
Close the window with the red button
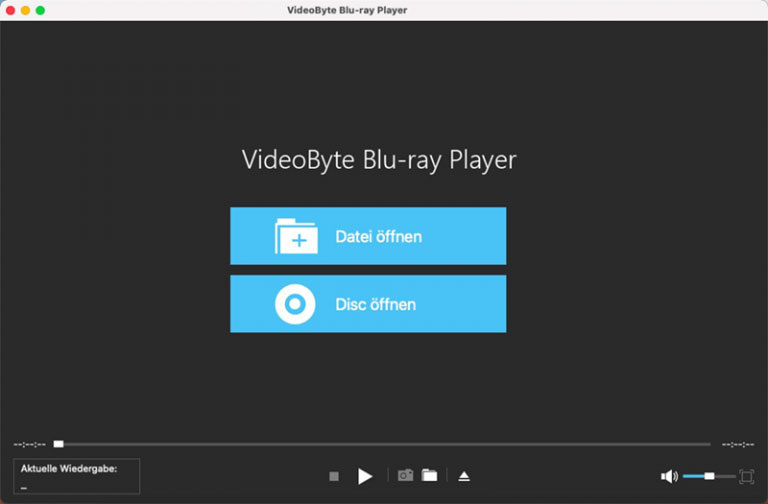[x=10, y=10]
